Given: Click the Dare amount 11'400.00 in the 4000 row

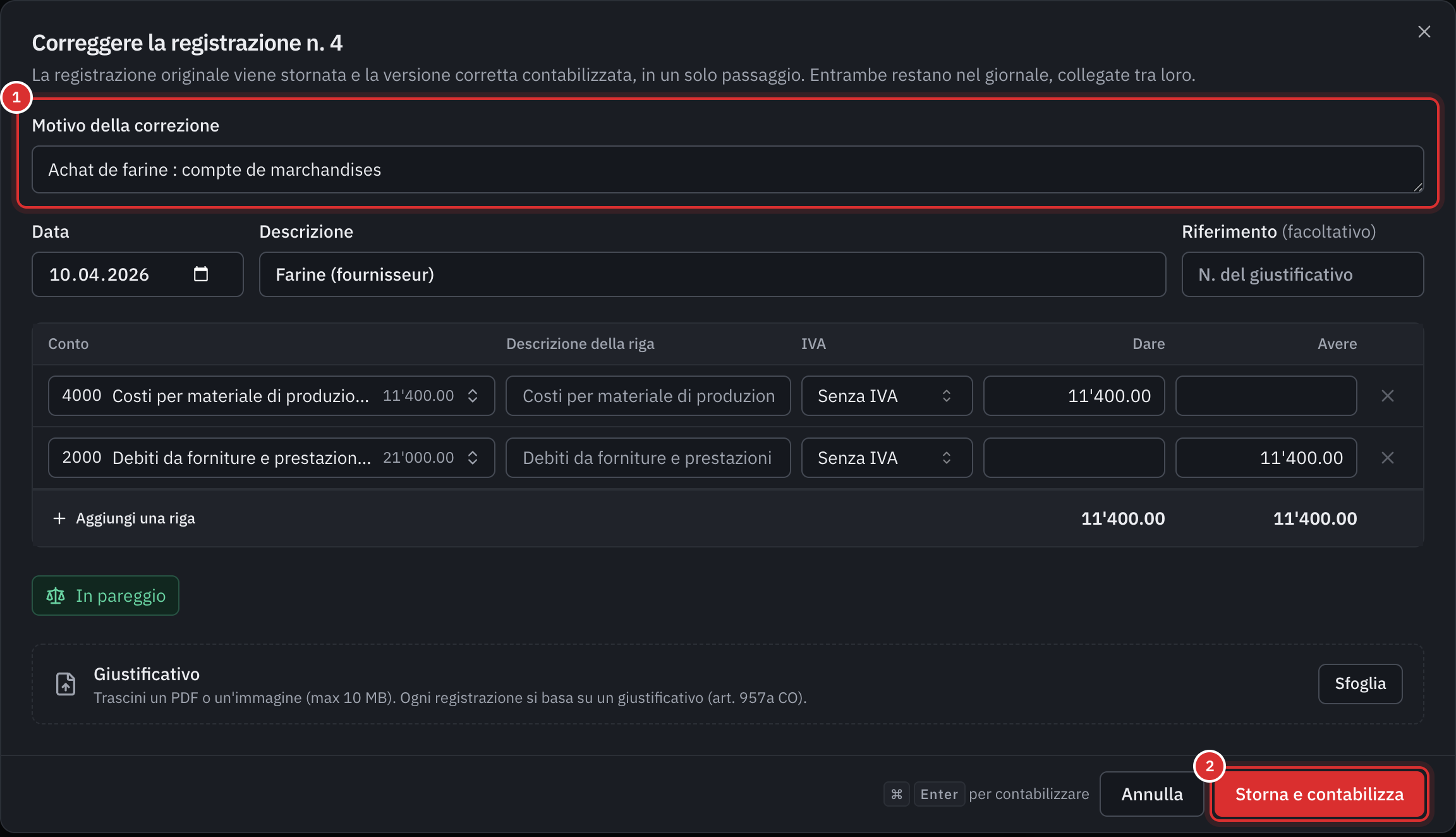Looking at the screenshot, I should [1074, 396].
